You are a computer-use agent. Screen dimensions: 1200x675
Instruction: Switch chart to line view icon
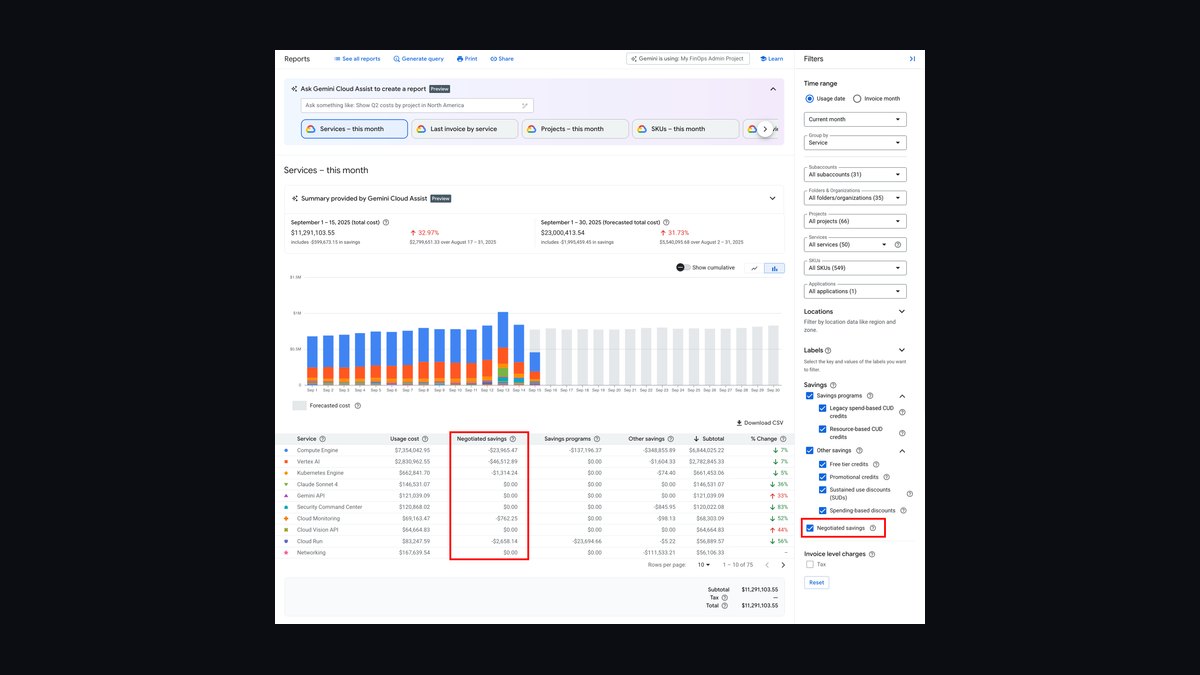click(x=752, y=268)
